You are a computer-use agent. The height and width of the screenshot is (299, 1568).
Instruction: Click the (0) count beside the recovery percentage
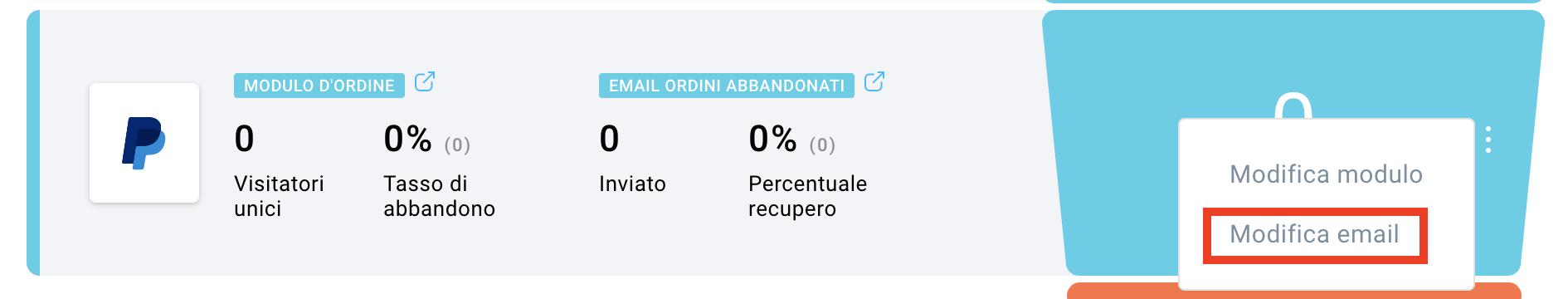822,145
